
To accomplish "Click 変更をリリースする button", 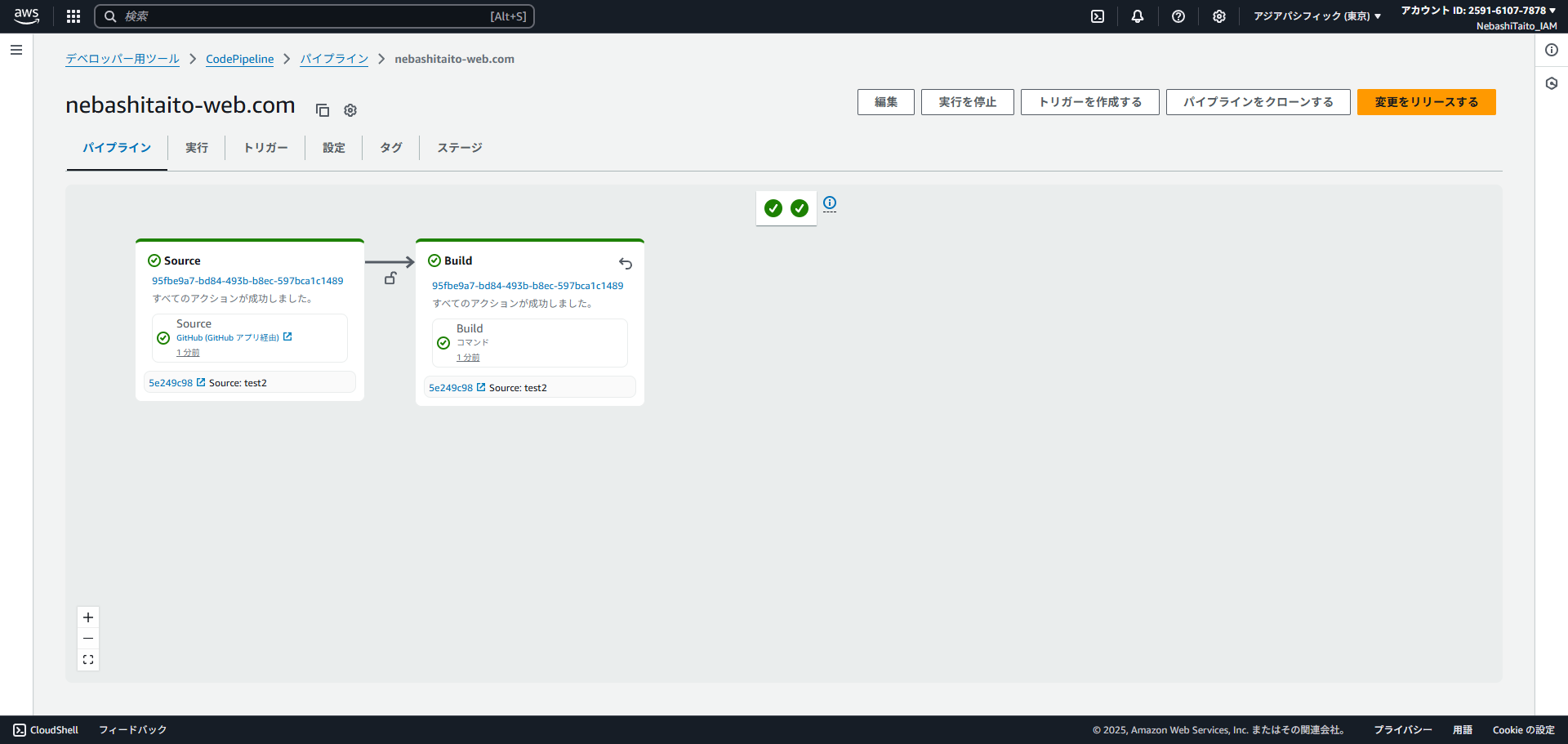I will coord(1427,102).
